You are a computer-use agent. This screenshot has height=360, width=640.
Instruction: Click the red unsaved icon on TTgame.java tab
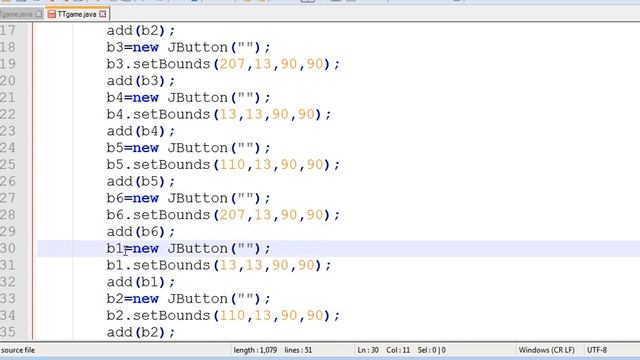coord(51,14)
